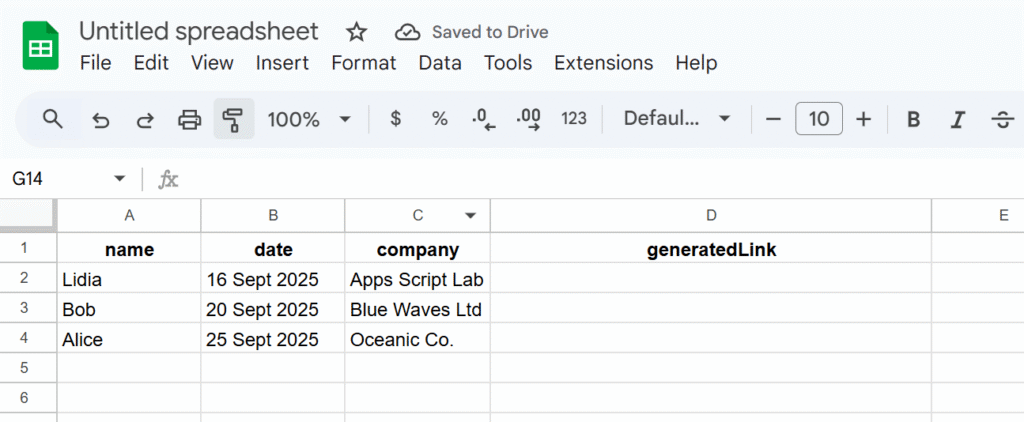Toggle strikethrough formatting
This screenshot has height=422, width=1024.
(1001, 120)
